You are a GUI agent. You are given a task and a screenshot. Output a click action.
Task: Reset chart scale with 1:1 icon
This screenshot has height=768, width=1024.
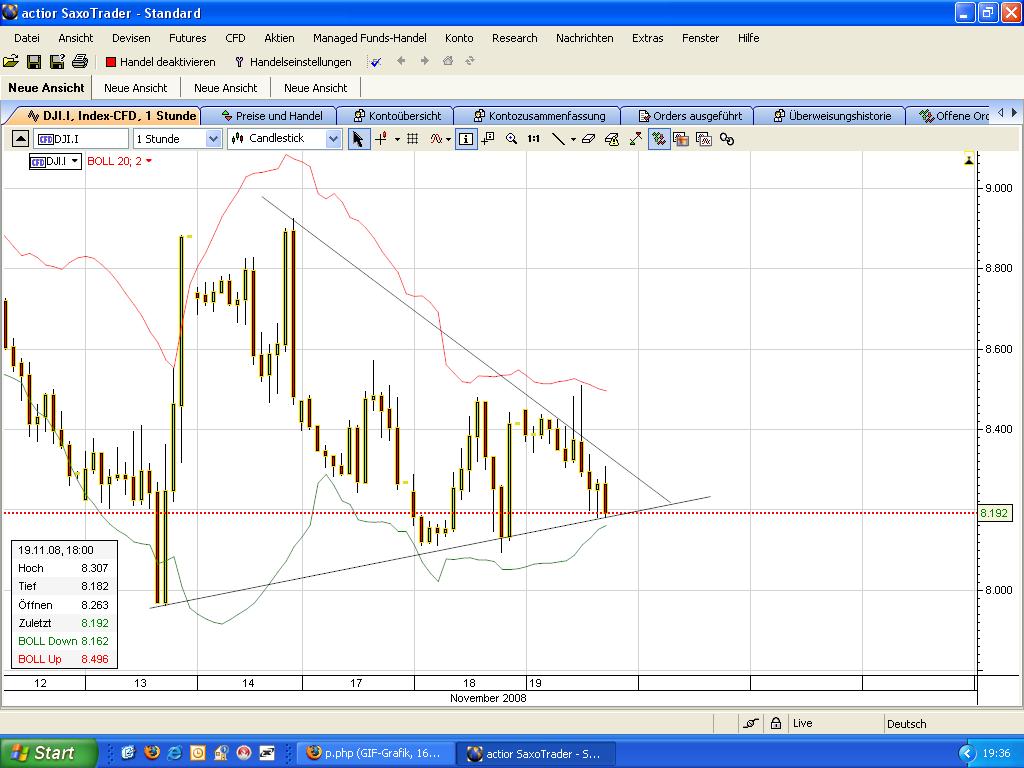pyautogui.click(x=534, y=139)
